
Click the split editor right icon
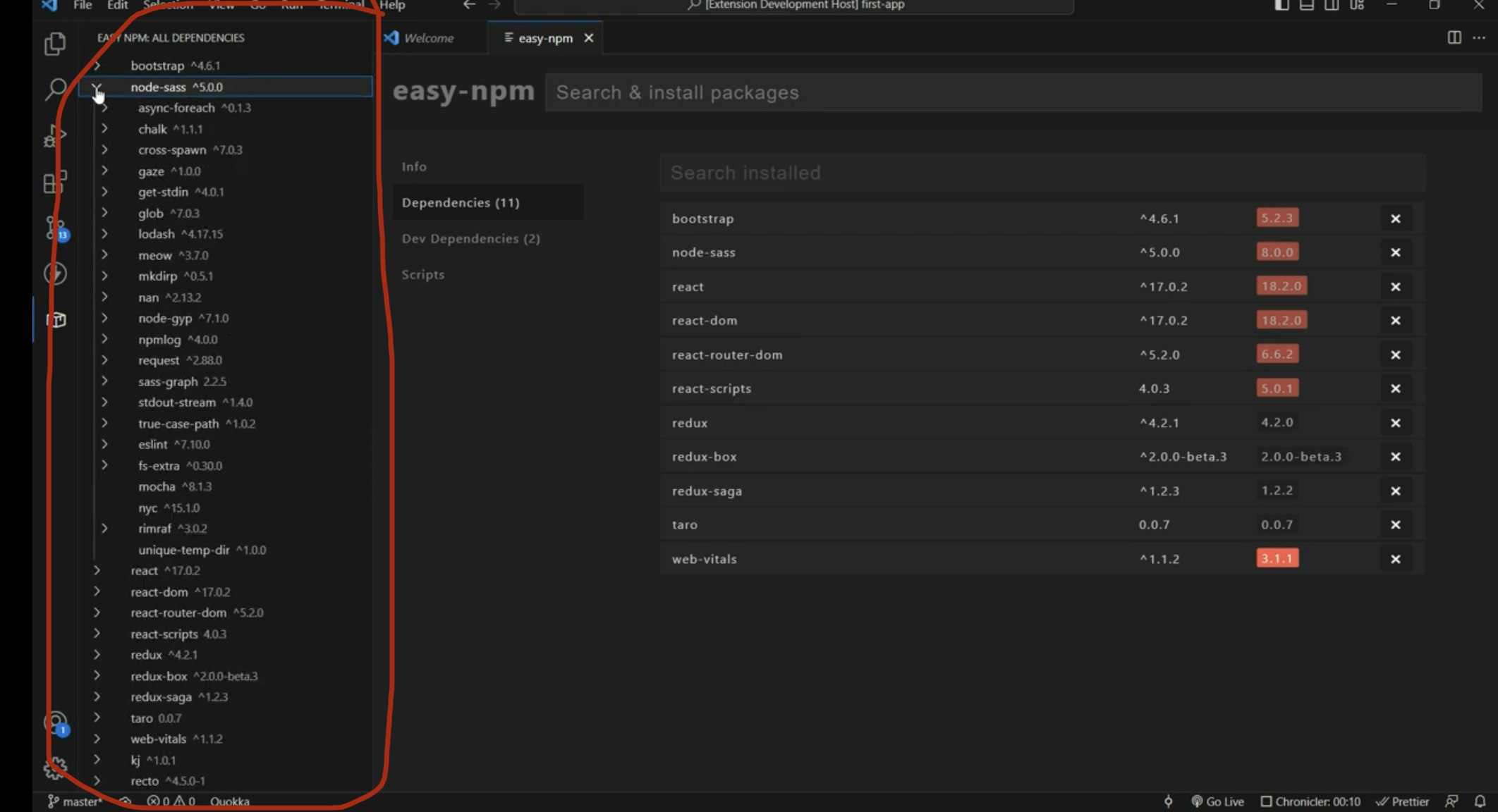point(1454,37)
